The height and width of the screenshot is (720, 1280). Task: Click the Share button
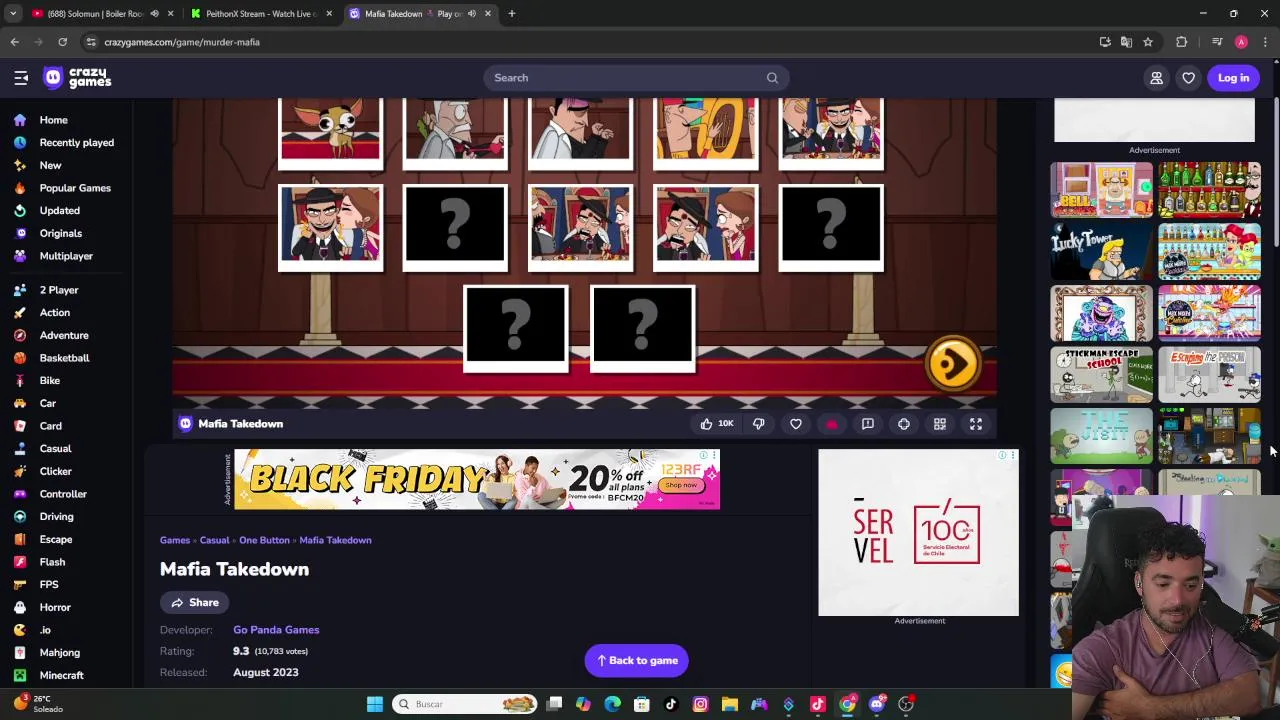point(194,603)
